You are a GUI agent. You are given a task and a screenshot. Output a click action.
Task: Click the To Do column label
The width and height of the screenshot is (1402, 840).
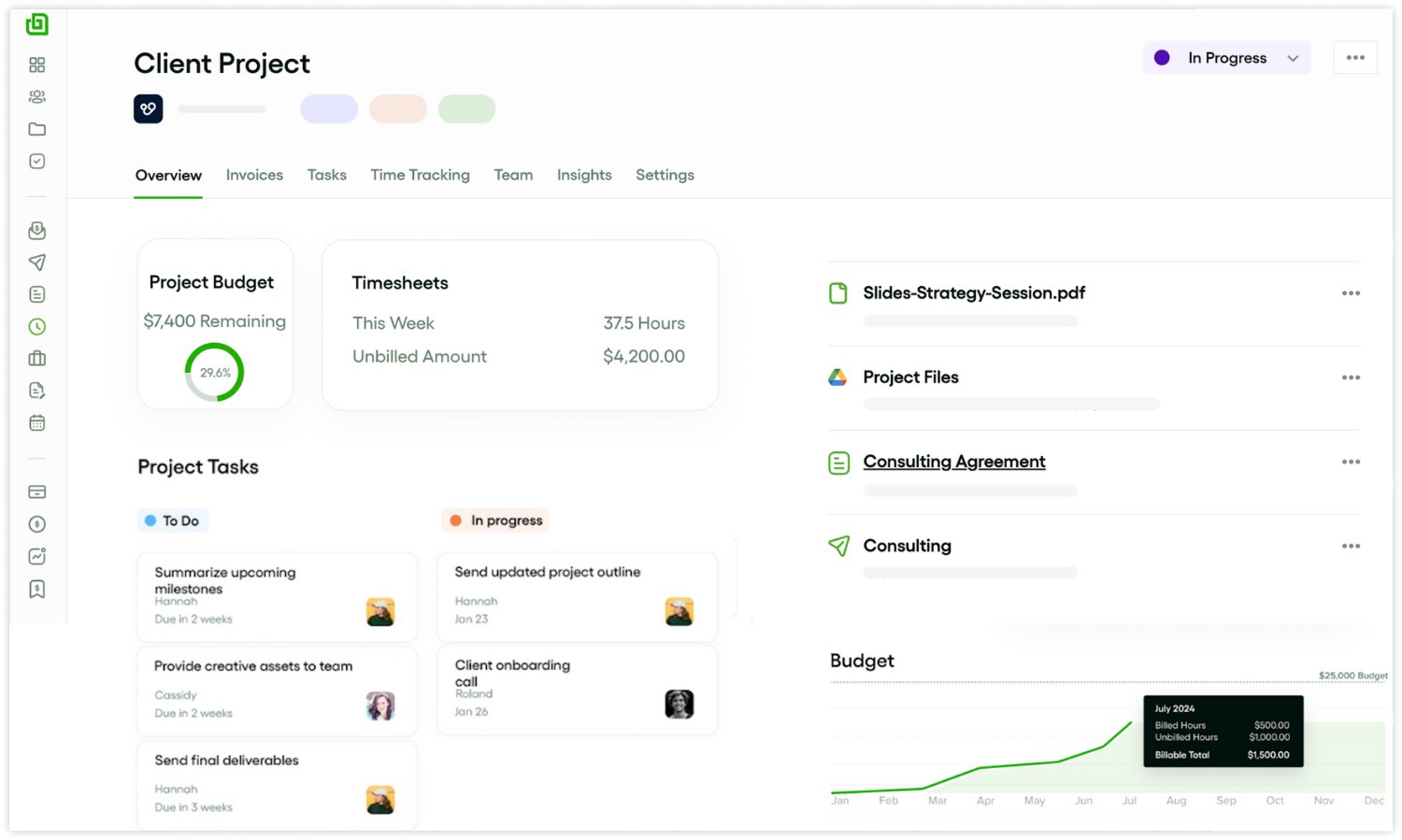point(173,520)
